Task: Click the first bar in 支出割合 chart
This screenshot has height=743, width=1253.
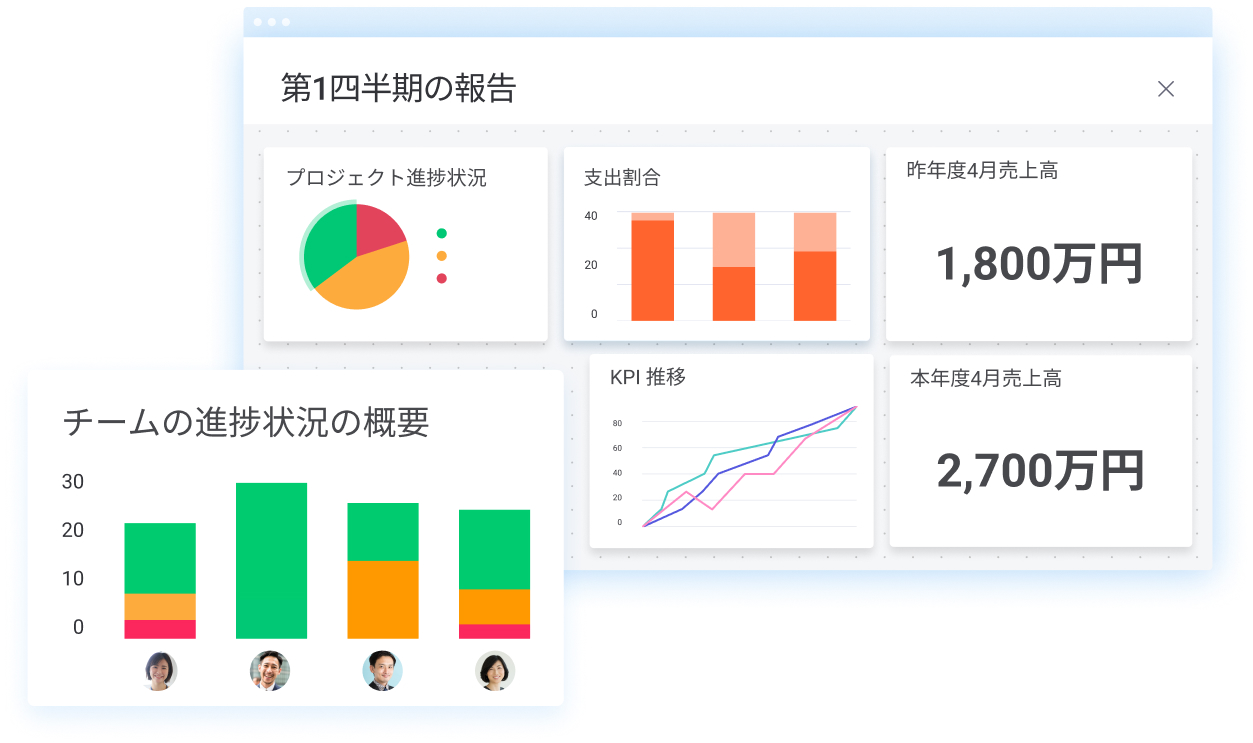Action: click(652, 270)
